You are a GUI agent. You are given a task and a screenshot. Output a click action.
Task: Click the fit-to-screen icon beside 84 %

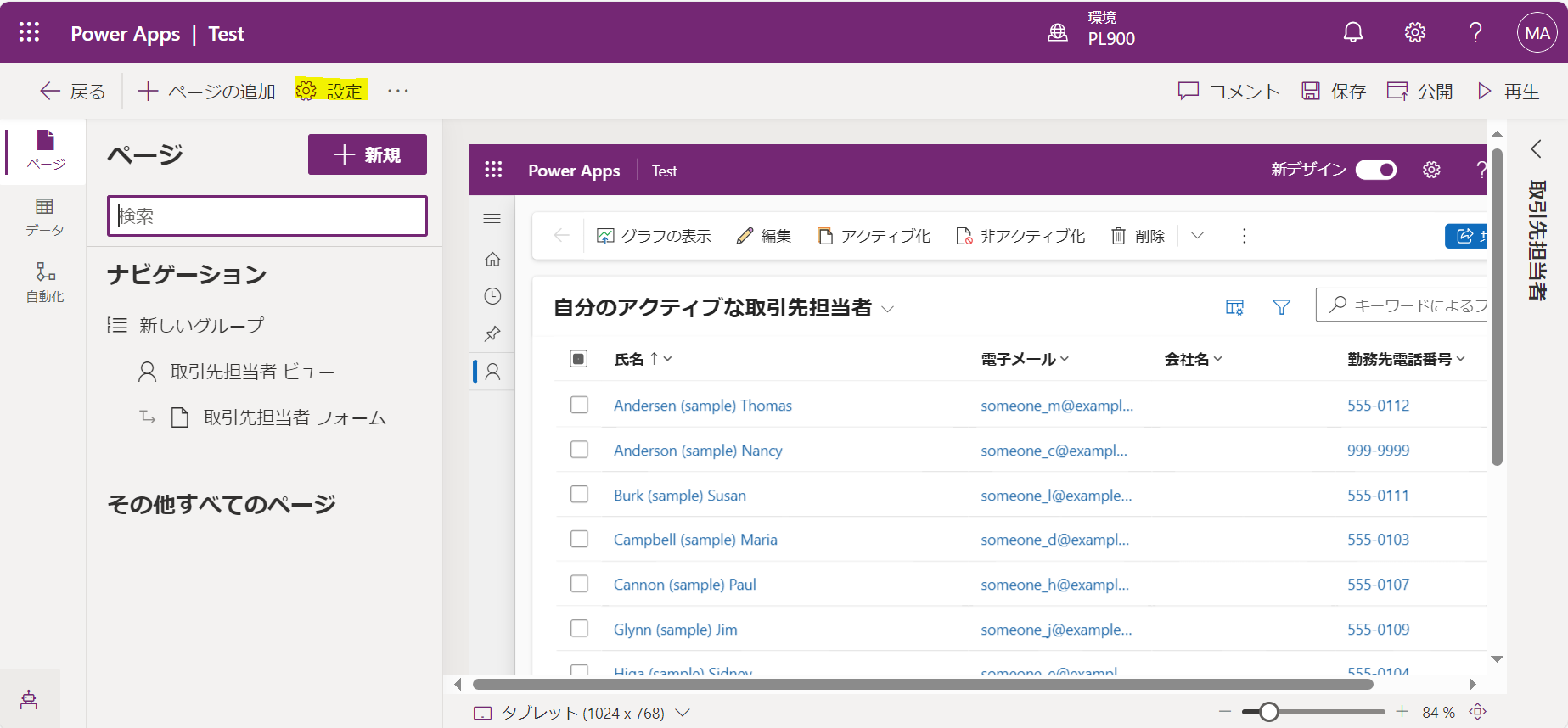coord(1478,712)
